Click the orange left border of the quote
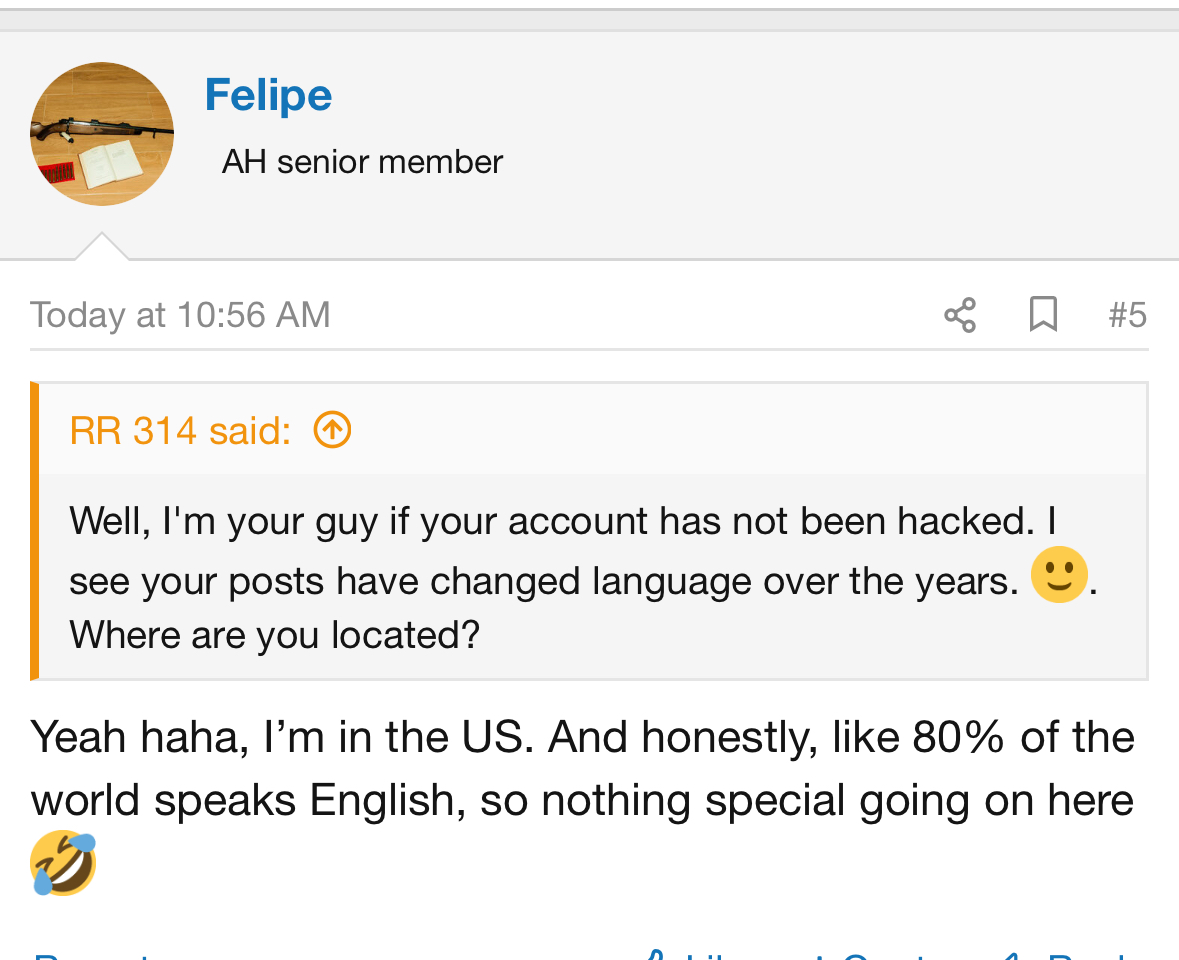This screenshot has height=960, width=1179. pos(35,530)
